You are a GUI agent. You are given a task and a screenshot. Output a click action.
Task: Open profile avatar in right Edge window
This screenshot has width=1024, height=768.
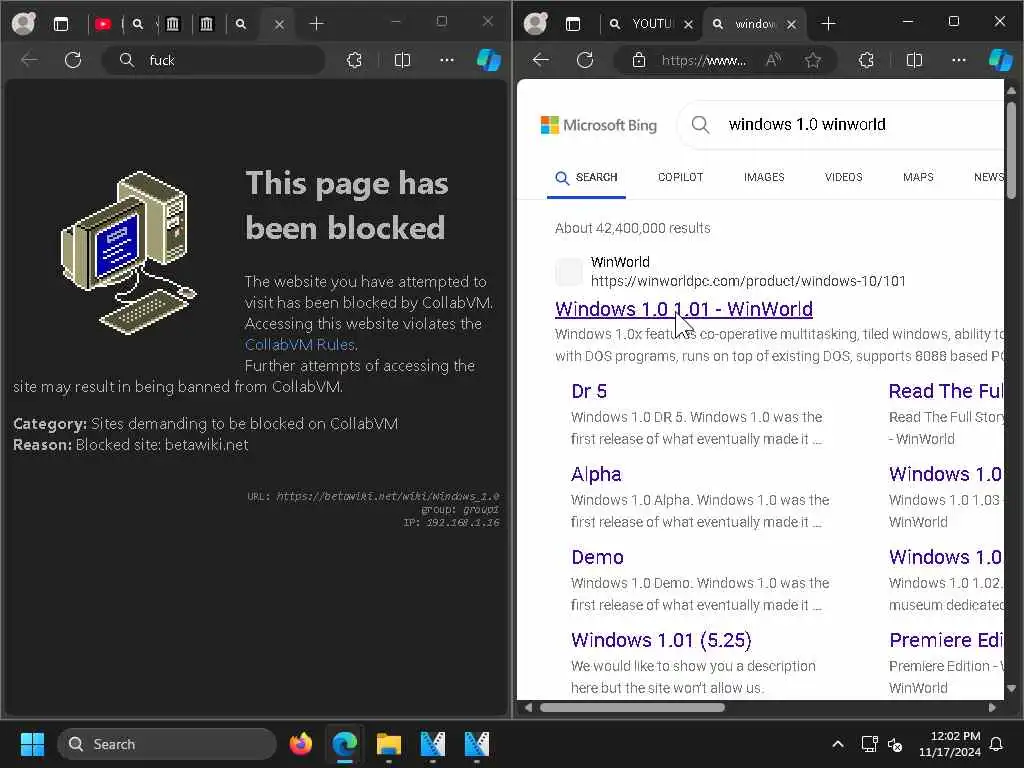point(536,24)
